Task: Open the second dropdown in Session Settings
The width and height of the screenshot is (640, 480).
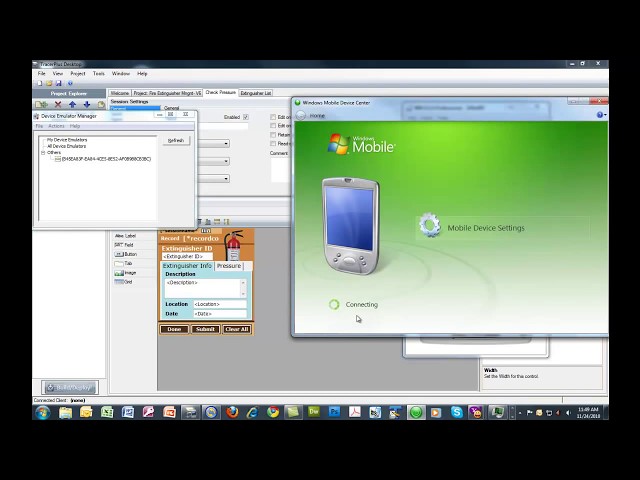Action: [x=226, y=161]
